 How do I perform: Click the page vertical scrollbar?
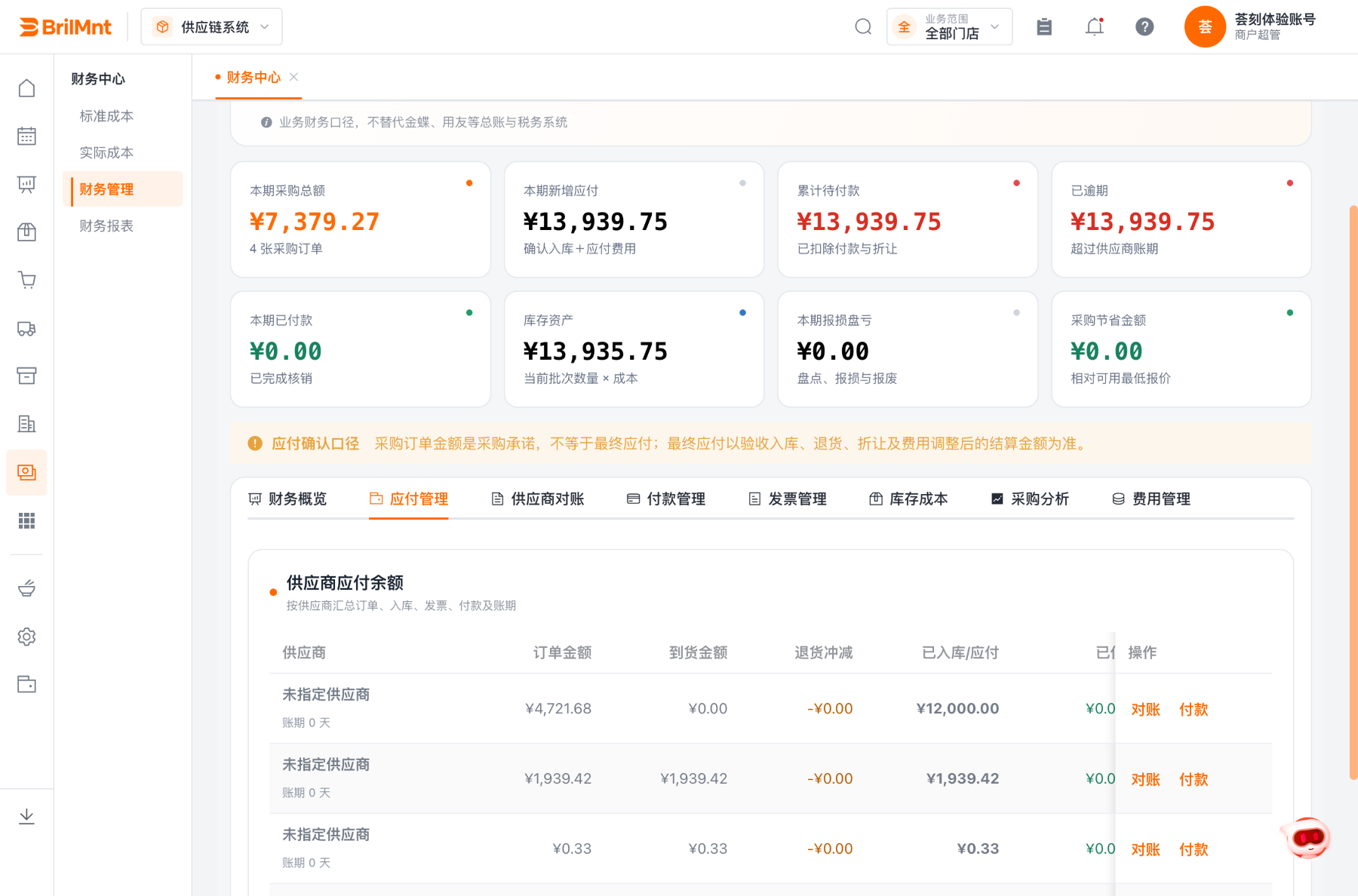pyautogui.click(x=1353, y=492)
